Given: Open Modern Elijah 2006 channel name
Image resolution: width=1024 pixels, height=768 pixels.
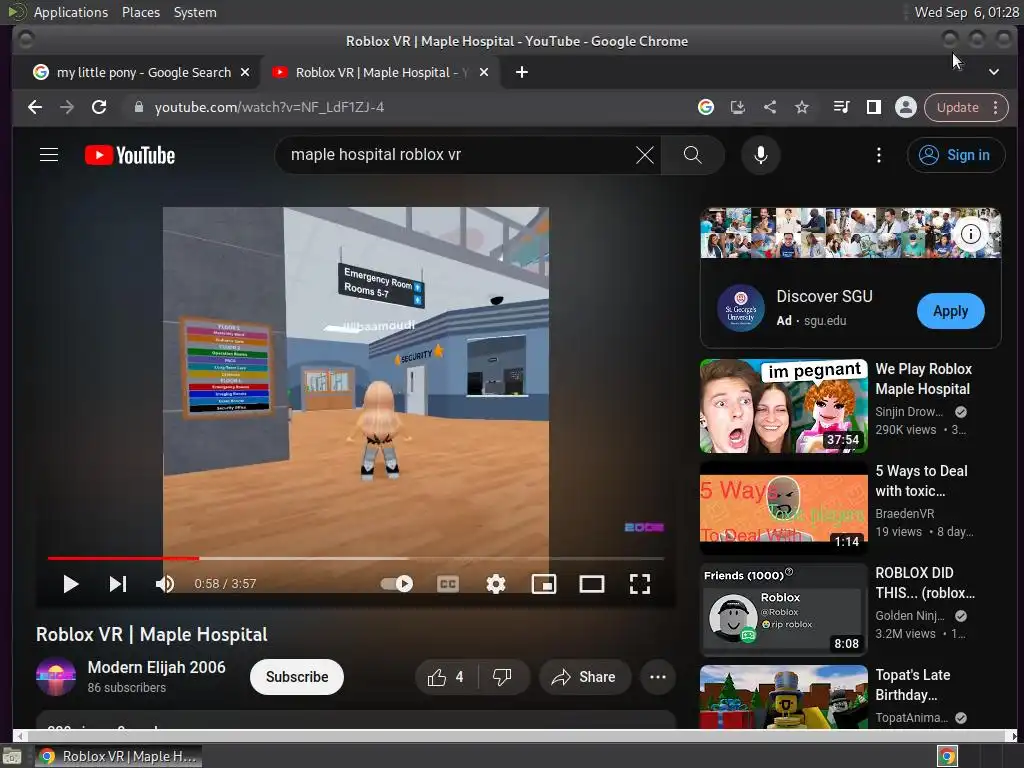Looking at the screenshot, I should [x=157, y=667].
